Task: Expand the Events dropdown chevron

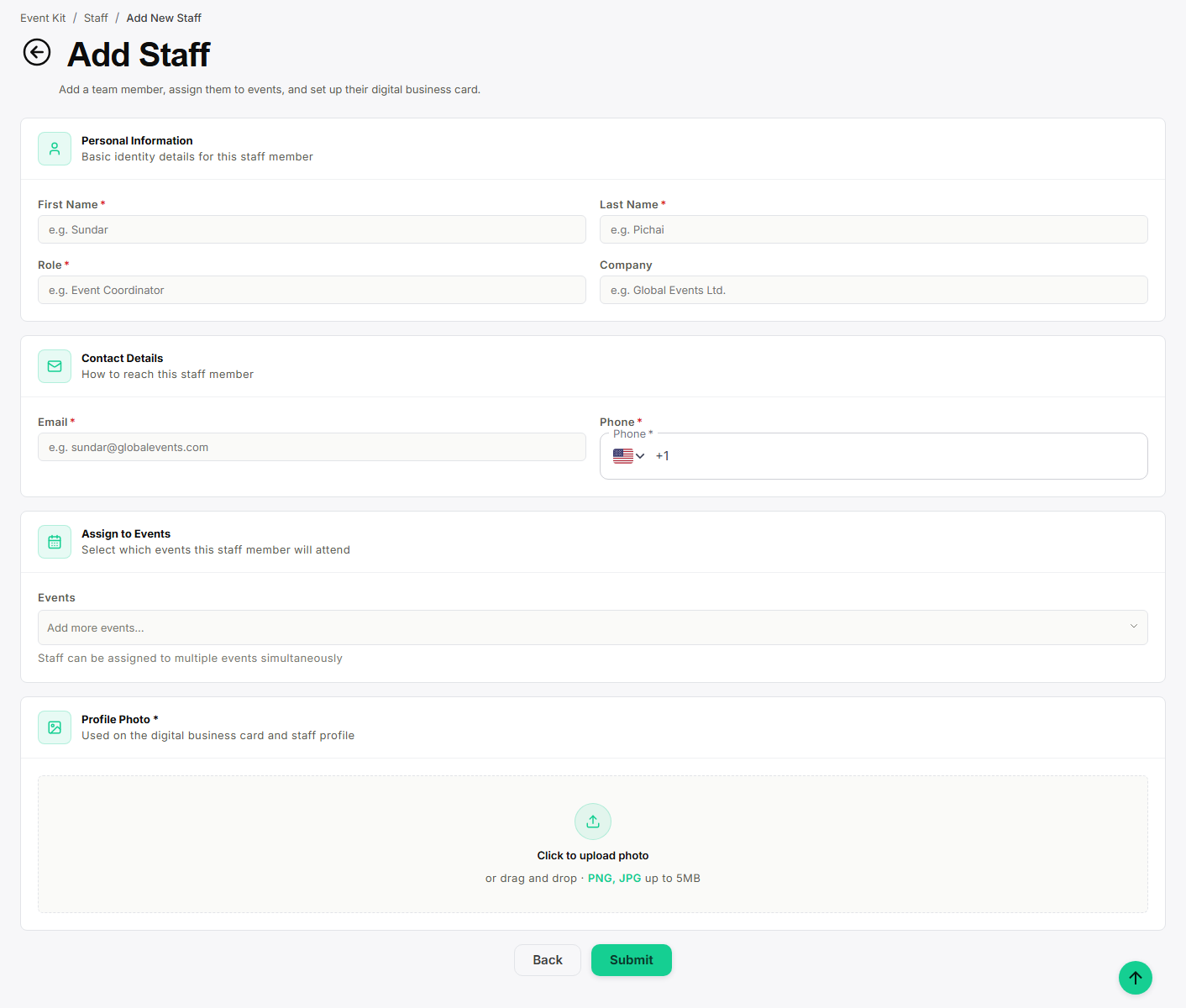Action: point(1134,627)
